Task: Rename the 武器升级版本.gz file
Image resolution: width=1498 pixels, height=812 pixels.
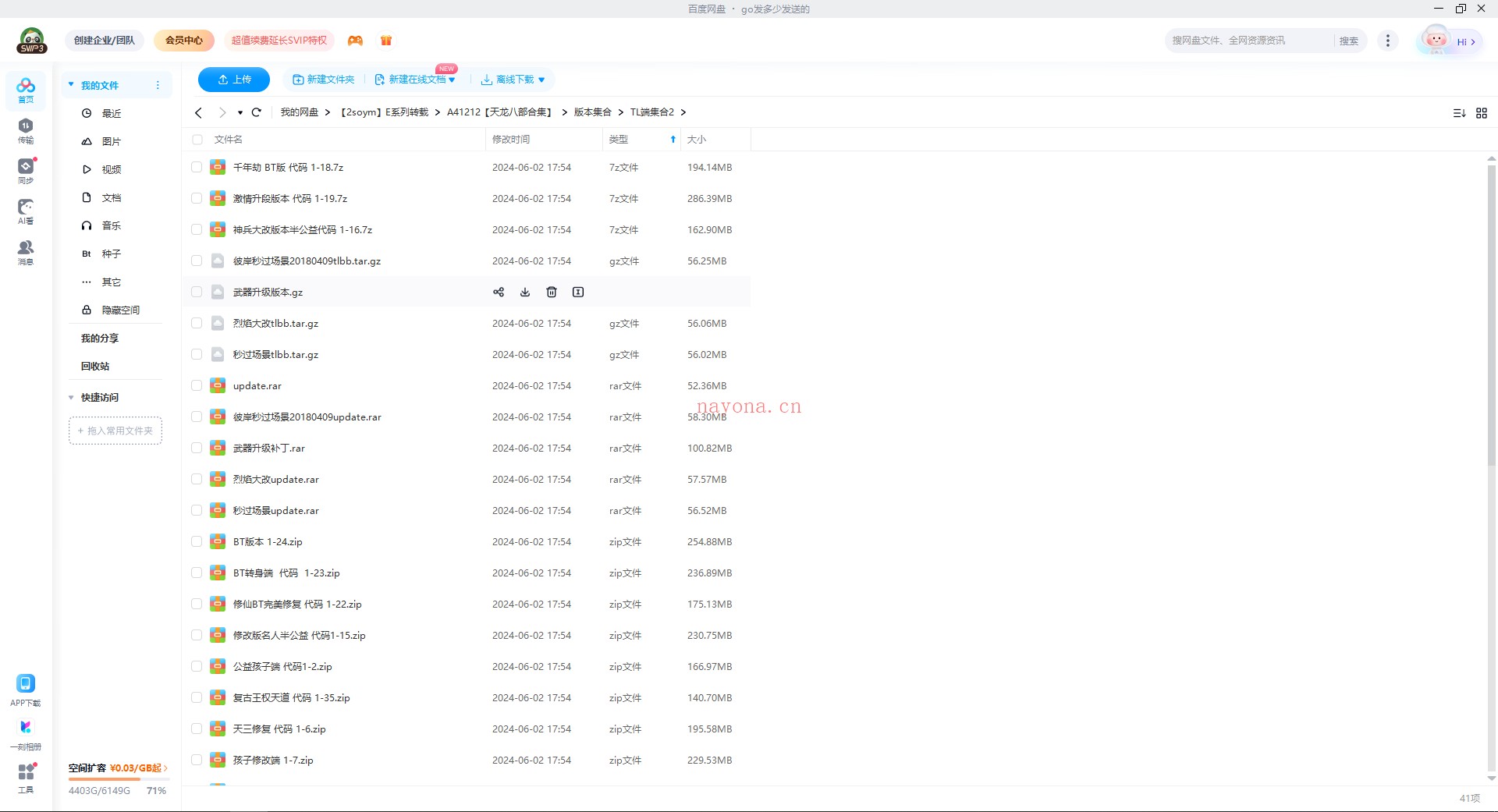Action: tap(578, 292)
